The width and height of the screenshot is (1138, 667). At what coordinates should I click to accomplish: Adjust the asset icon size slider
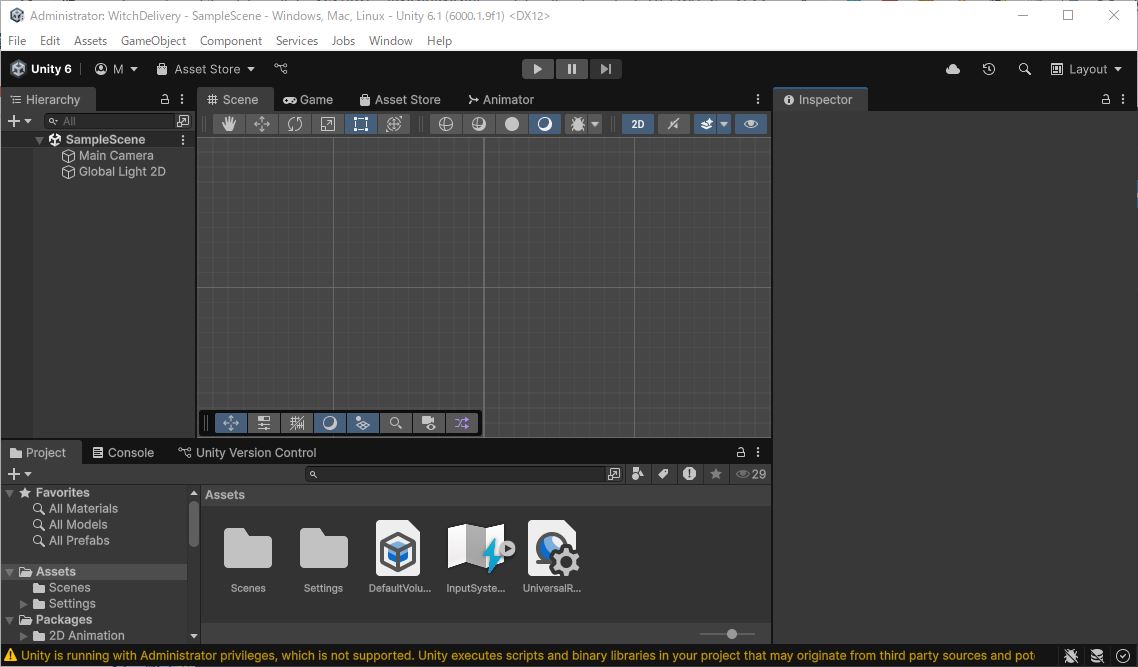point(732,634)
